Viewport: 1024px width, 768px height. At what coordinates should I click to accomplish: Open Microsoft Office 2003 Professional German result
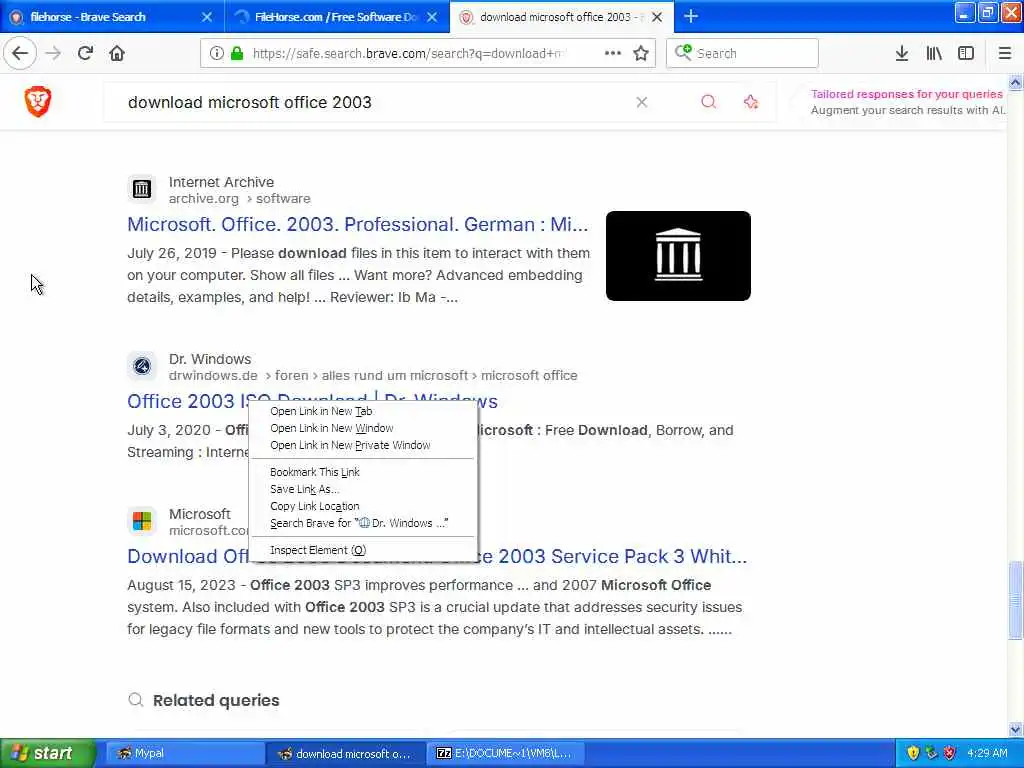(x=357, y=224)
